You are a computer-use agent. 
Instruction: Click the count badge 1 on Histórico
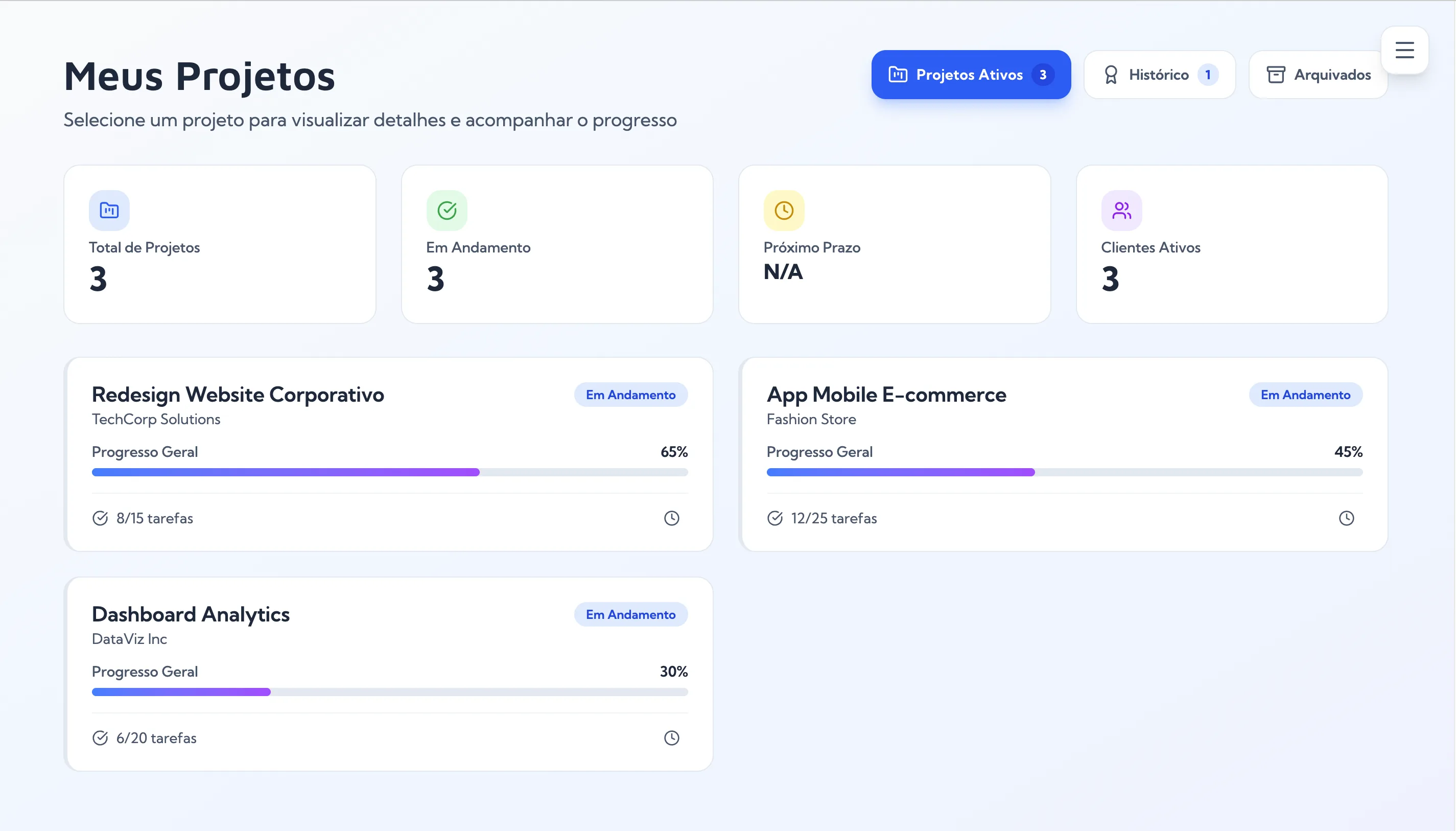(x=1208, y=75)
